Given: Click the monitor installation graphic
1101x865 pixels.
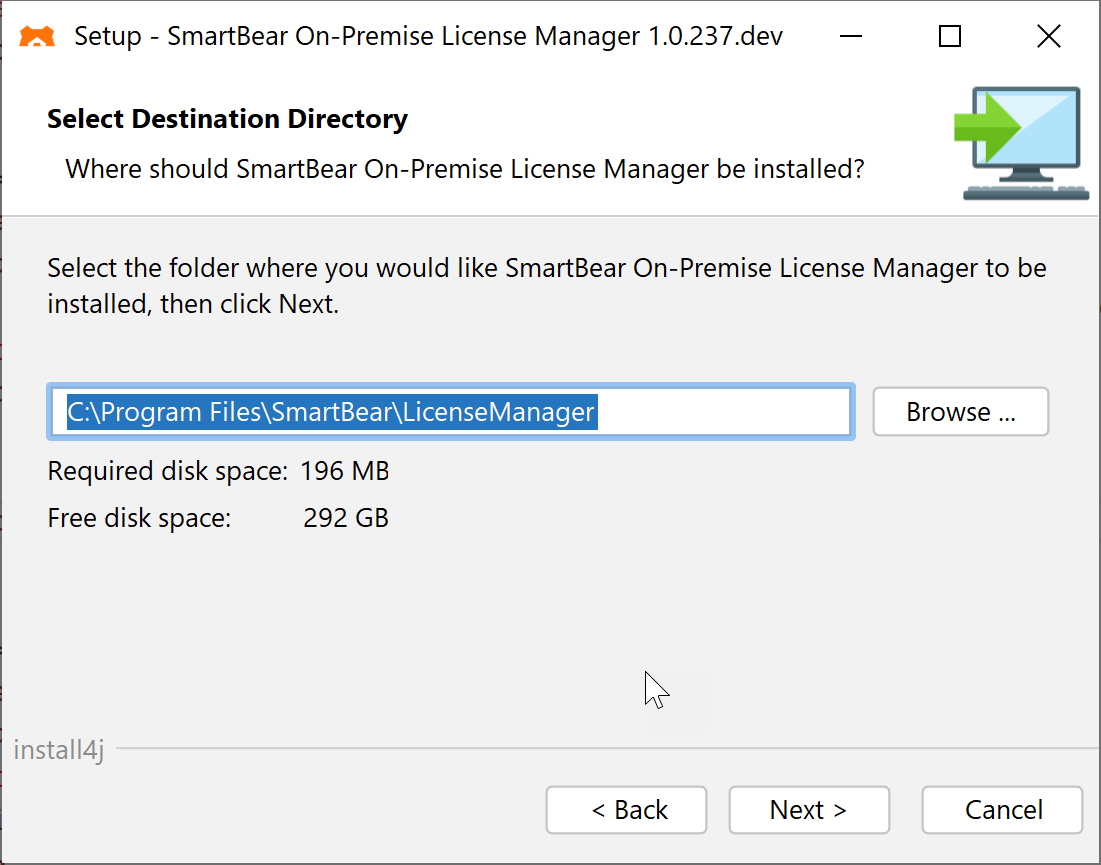Looking at the screenshot, I should [1020, 140].
